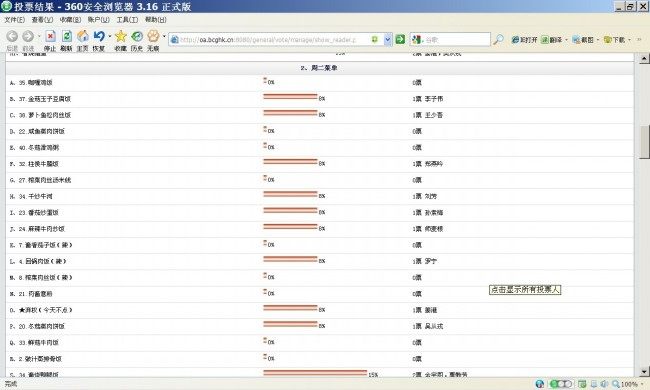650x390 pixels.
Task: Click the Back (后退) navigation icon
Action: [x=12, y=36]
